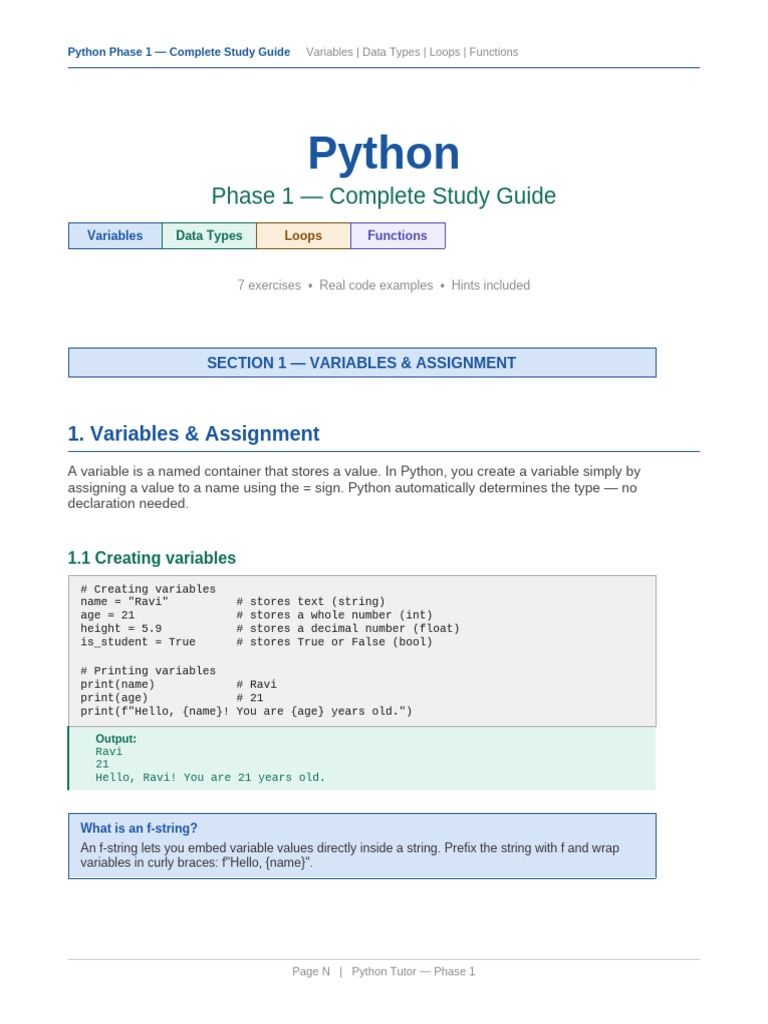Viewport: 768px width, 1024px height.
Task: Click the Hints included text
Action: point(490,285)
